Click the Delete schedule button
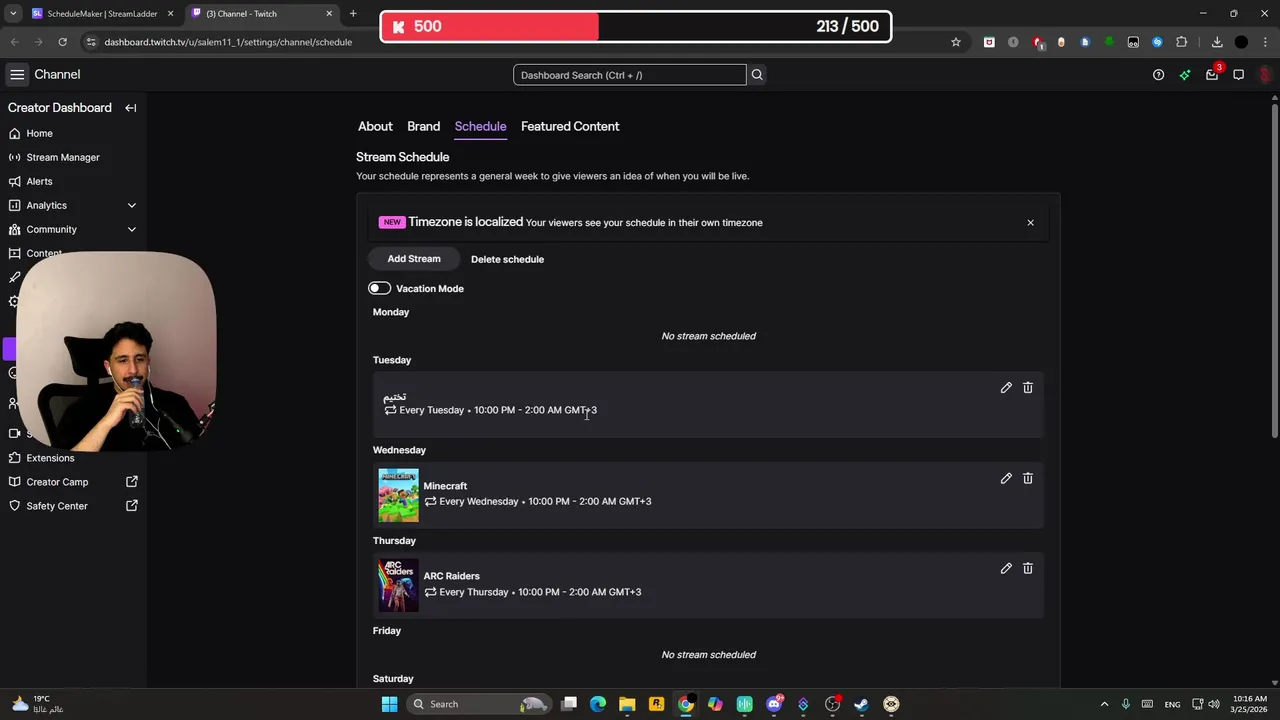Screen dimensions: 1280x720 click(507, 259)
